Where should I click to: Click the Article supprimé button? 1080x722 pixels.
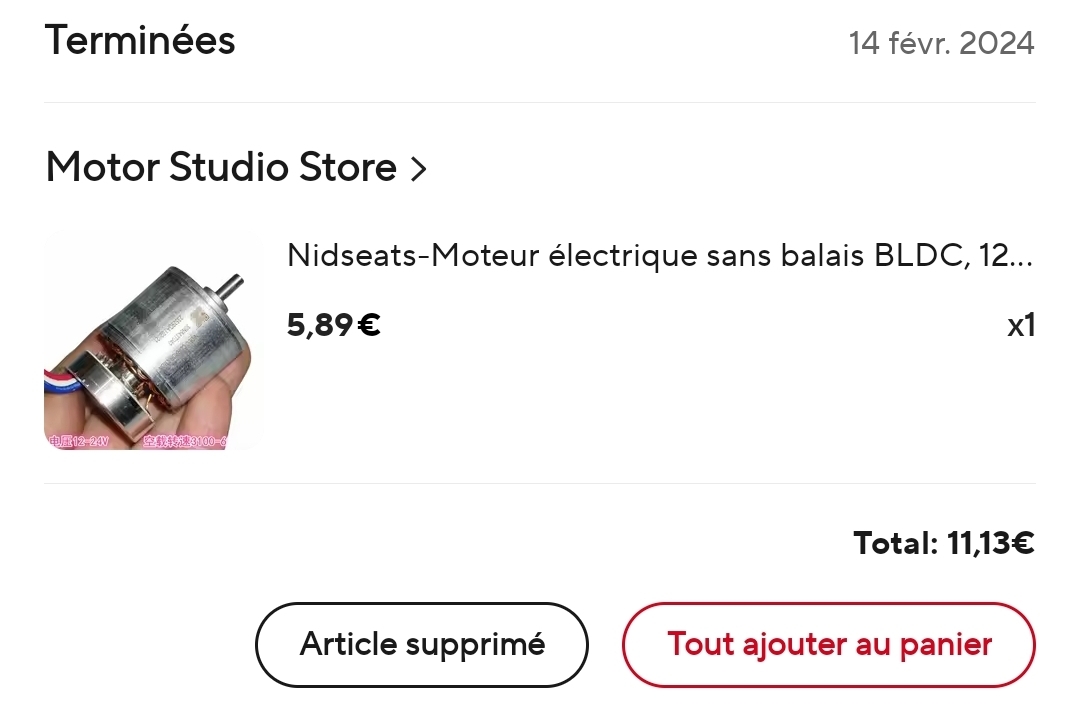click(422, 645)
